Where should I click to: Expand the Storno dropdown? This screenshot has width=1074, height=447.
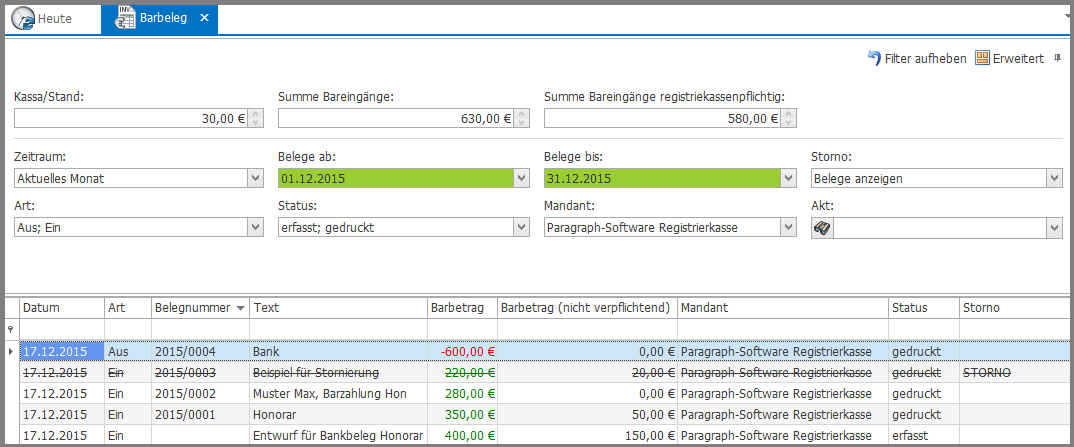pos(1054,179)
